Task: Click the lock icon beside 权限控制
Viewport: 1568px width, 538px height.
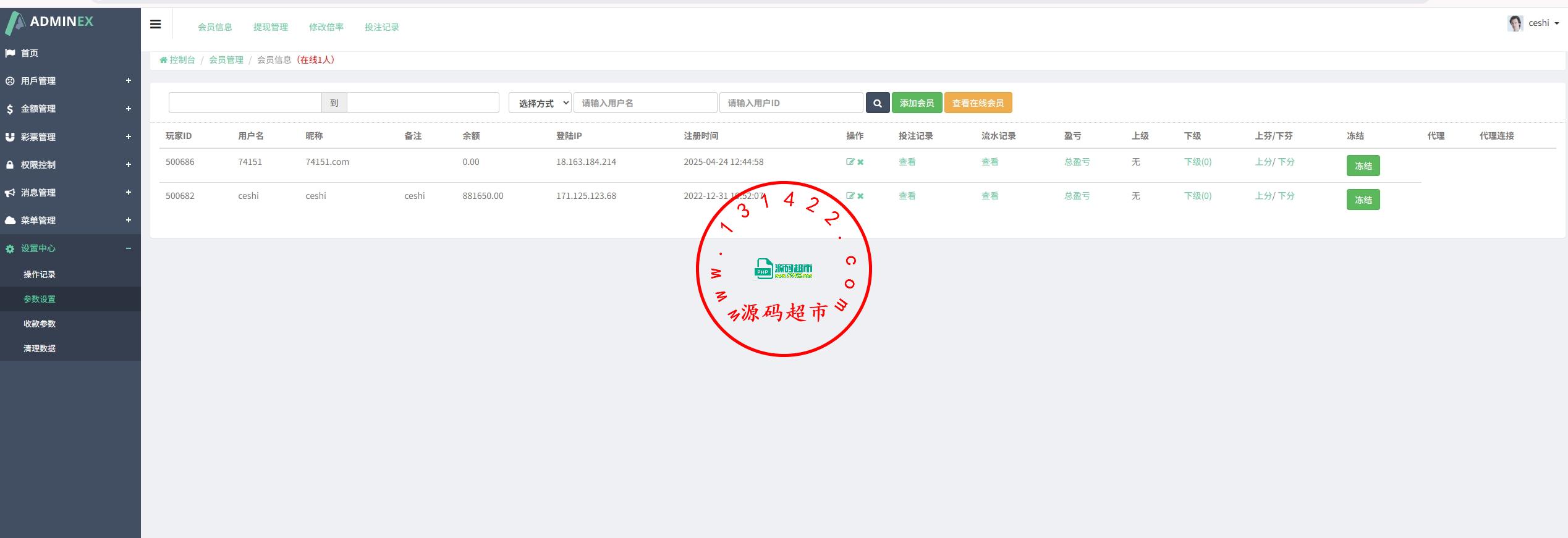Action: point(10,165)
